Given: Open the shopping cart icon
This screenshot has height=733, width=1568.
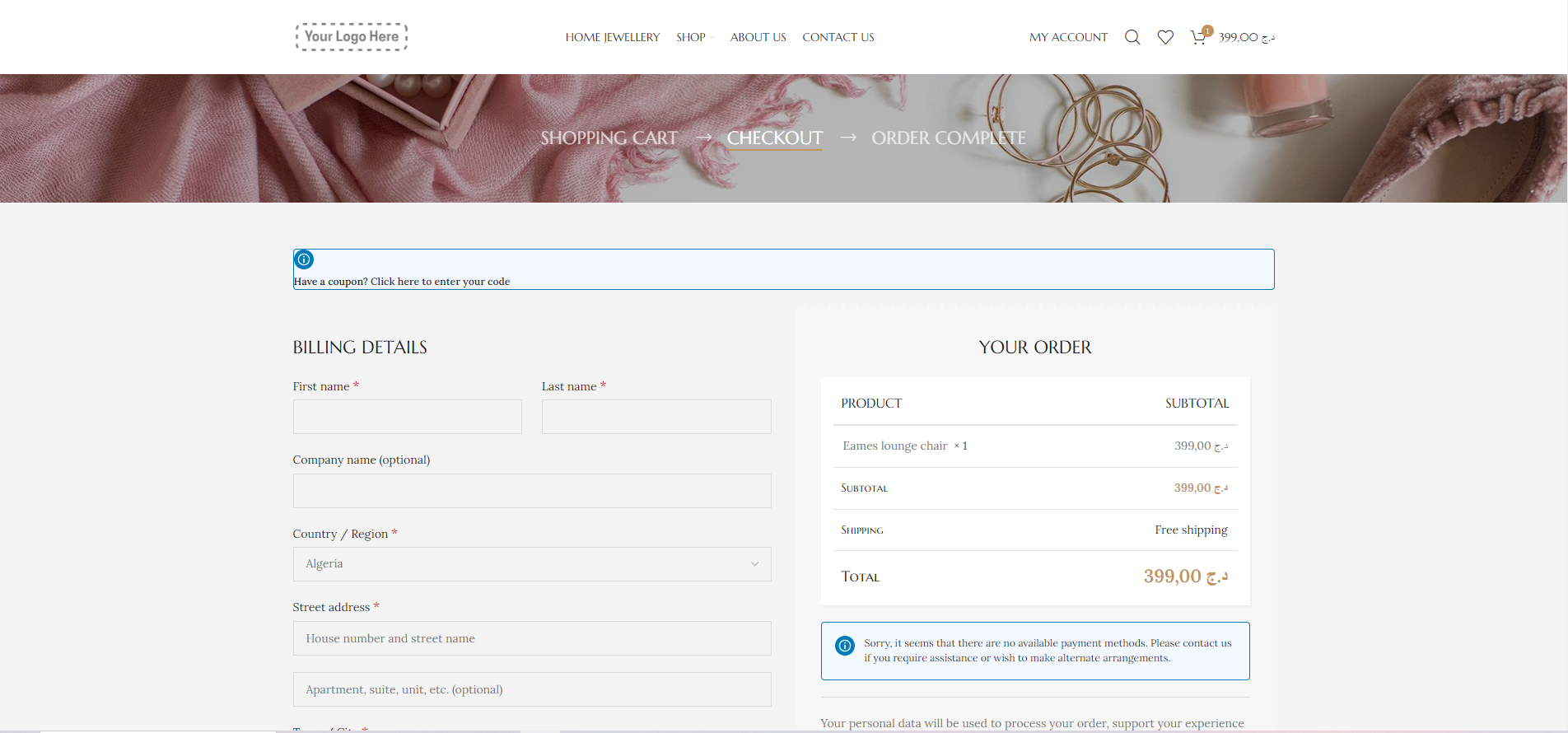Looking at the screenshot, I should [1198, 37].
